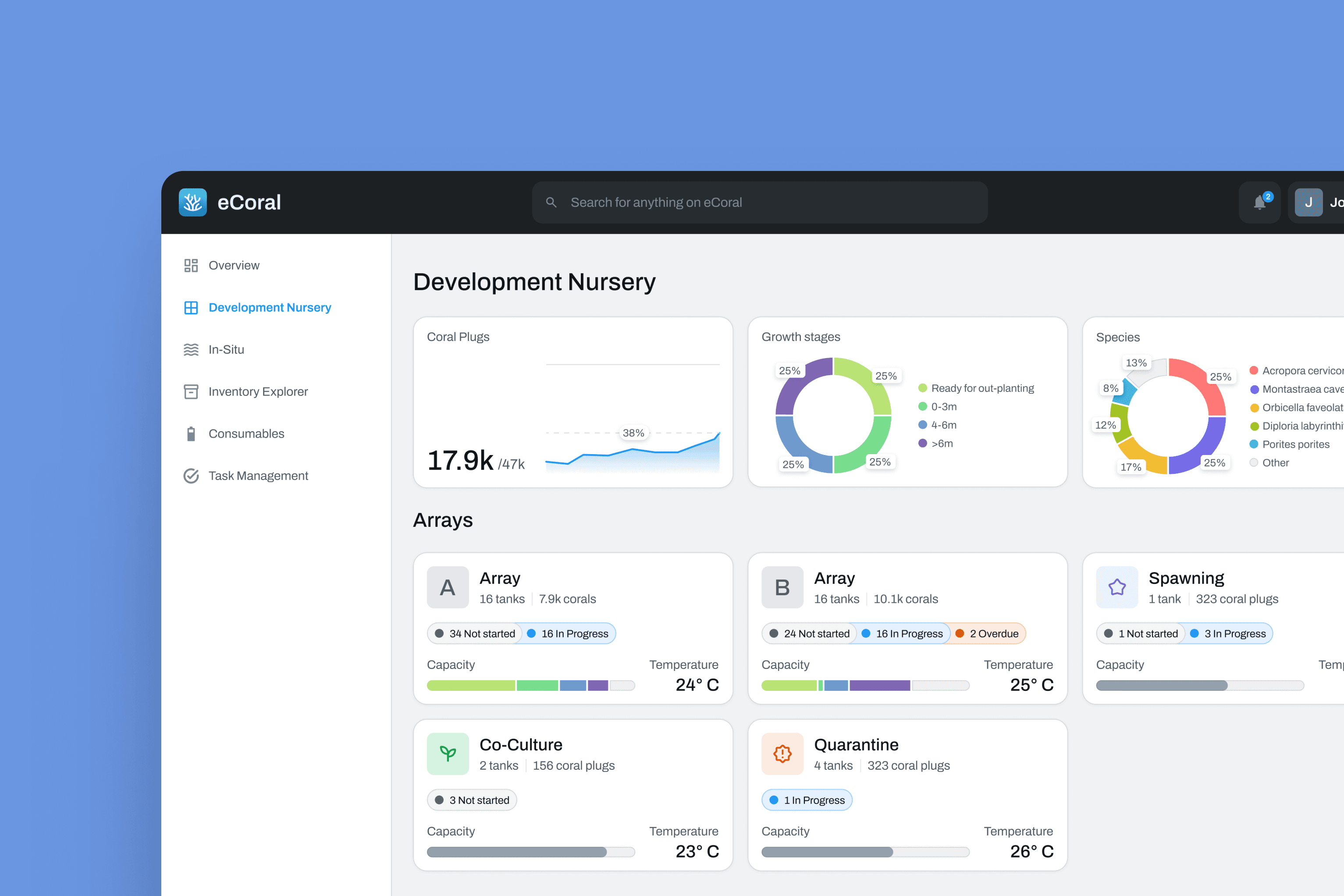Open Task Management menu item
1344x896 pixels.
[258, 476]
